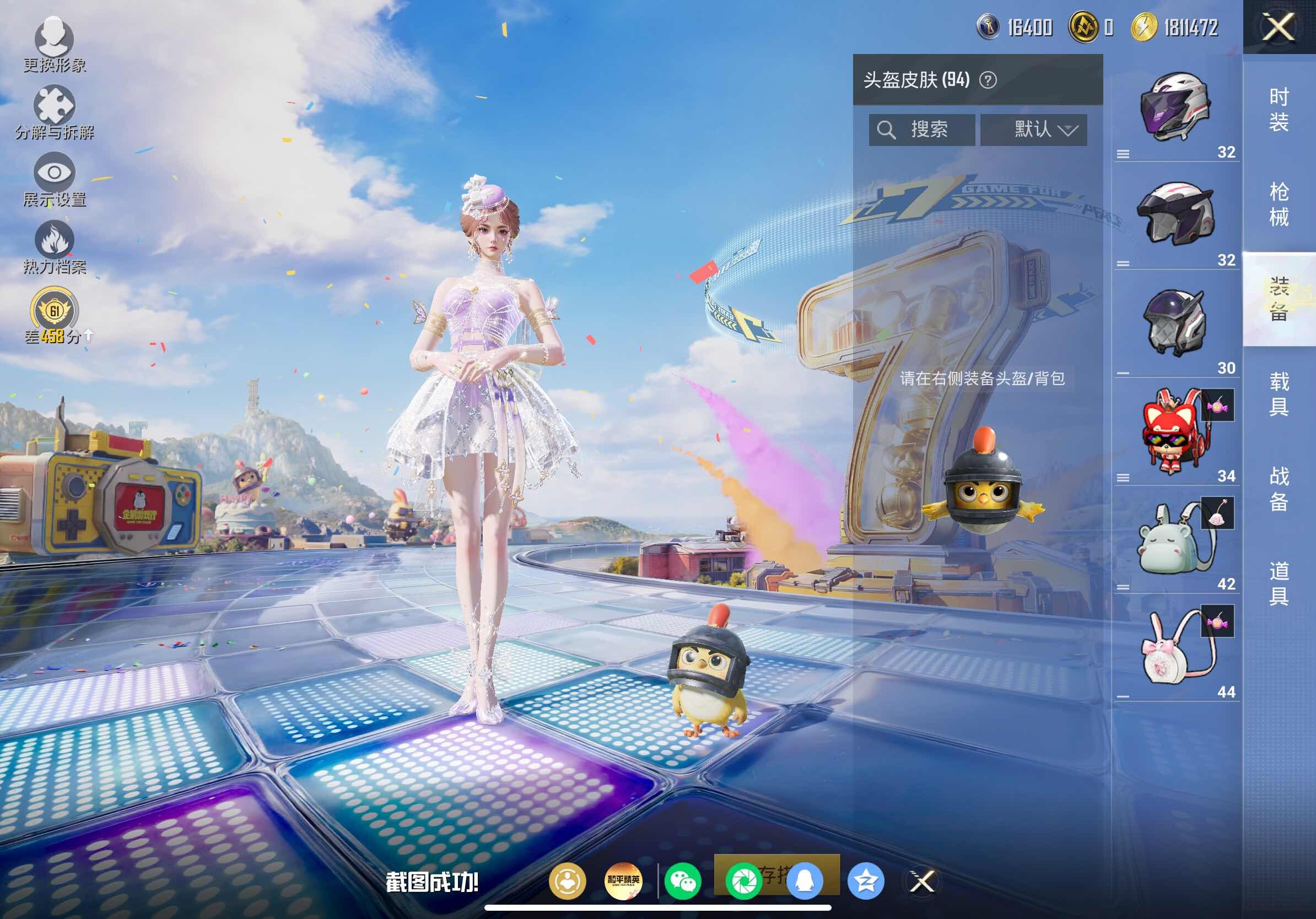Switch to the 枪械 tab
This screenshot has height=919, width=1316.
tap(1279, 204)
